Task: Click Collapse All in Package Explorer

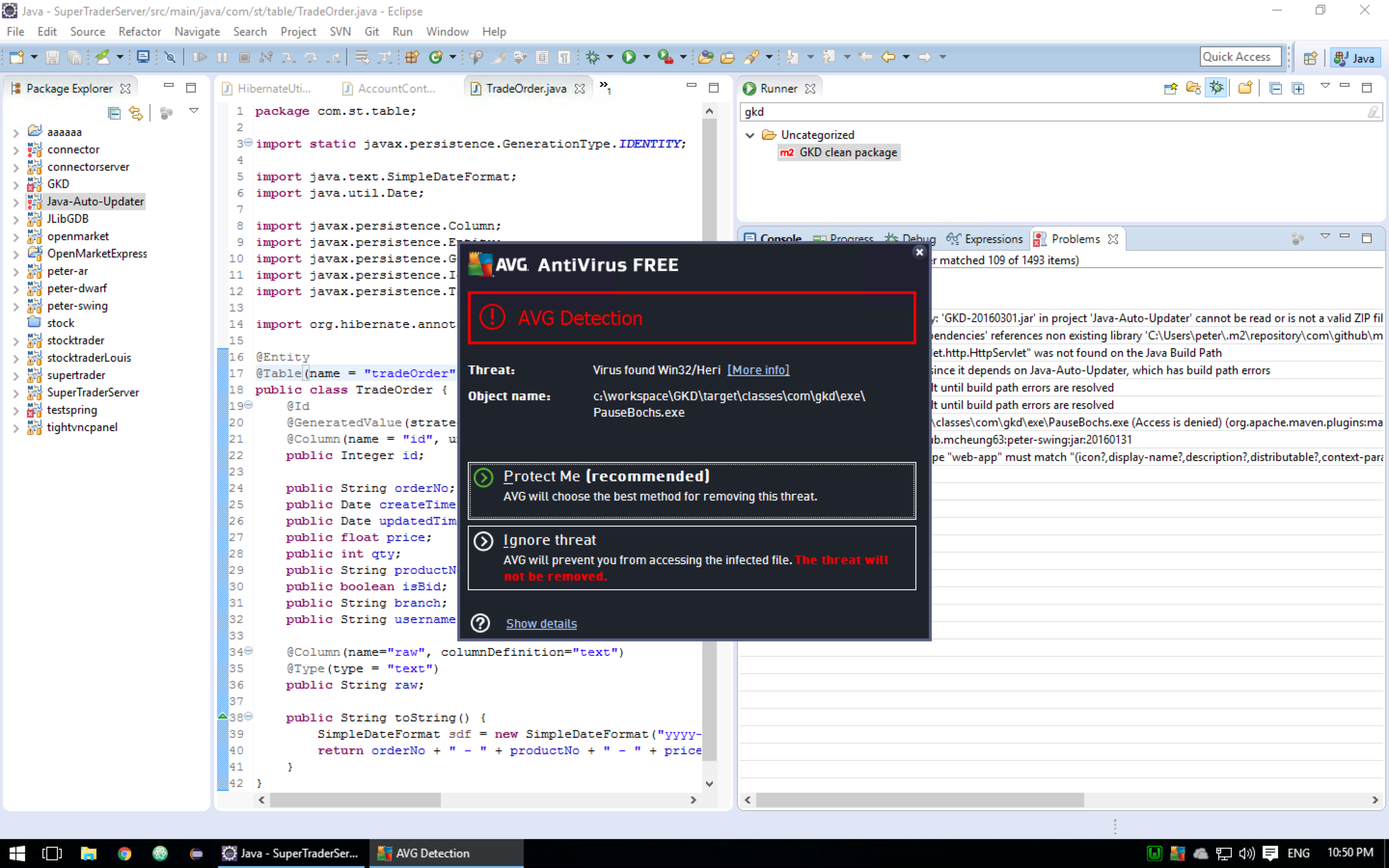Action: [114, 113]
